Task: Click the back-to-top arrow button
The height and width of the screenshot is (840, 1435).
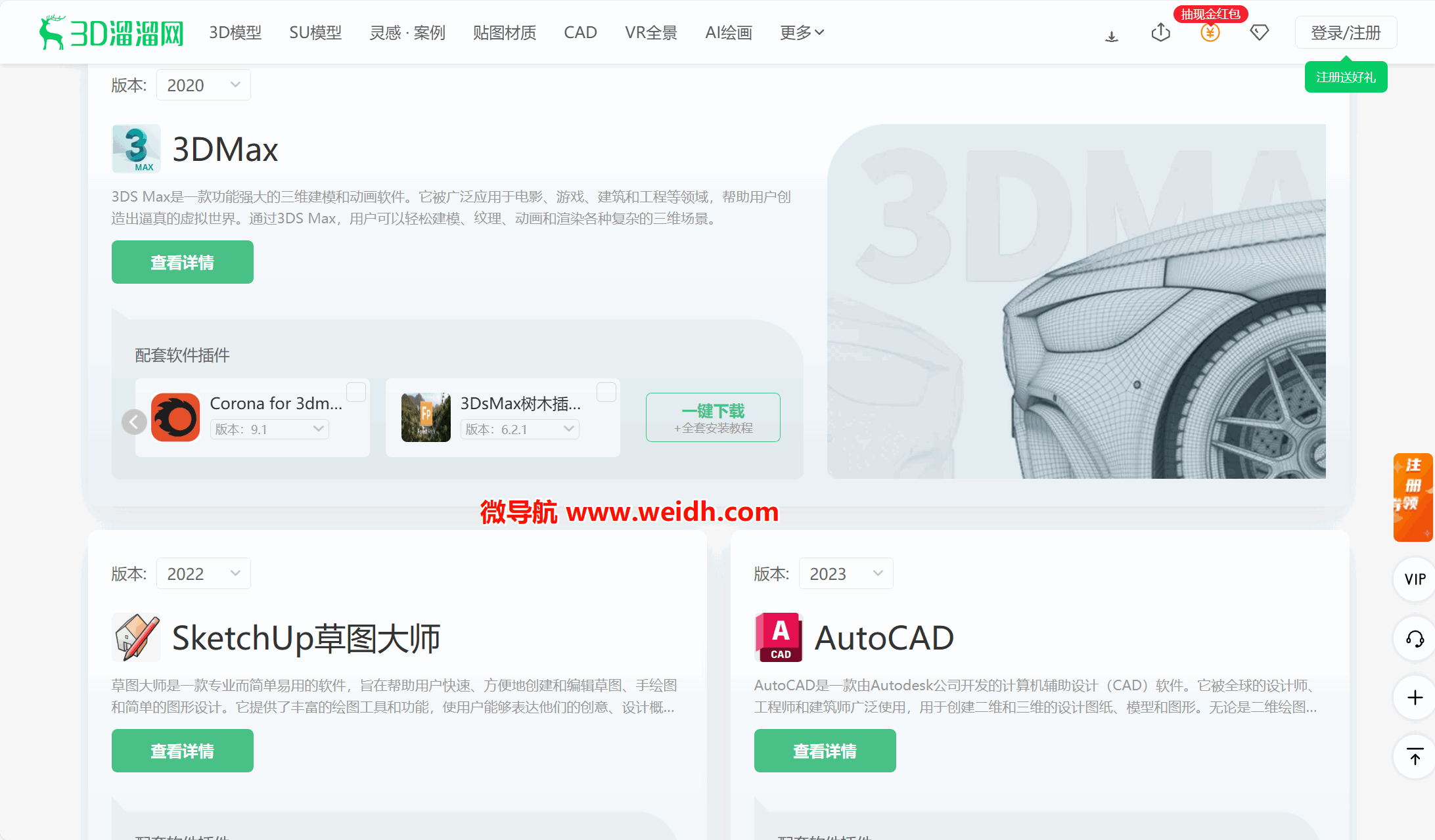Action: (x=1415, y=757)
